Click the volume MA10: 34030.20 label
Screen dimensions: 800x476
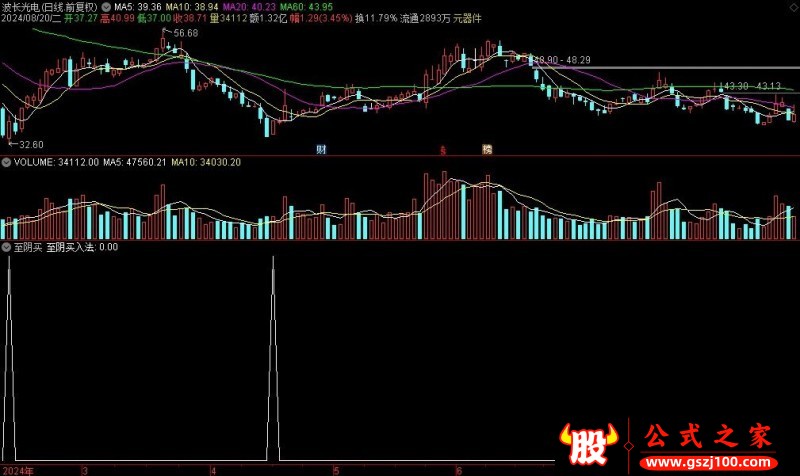[x=206, y=162]
